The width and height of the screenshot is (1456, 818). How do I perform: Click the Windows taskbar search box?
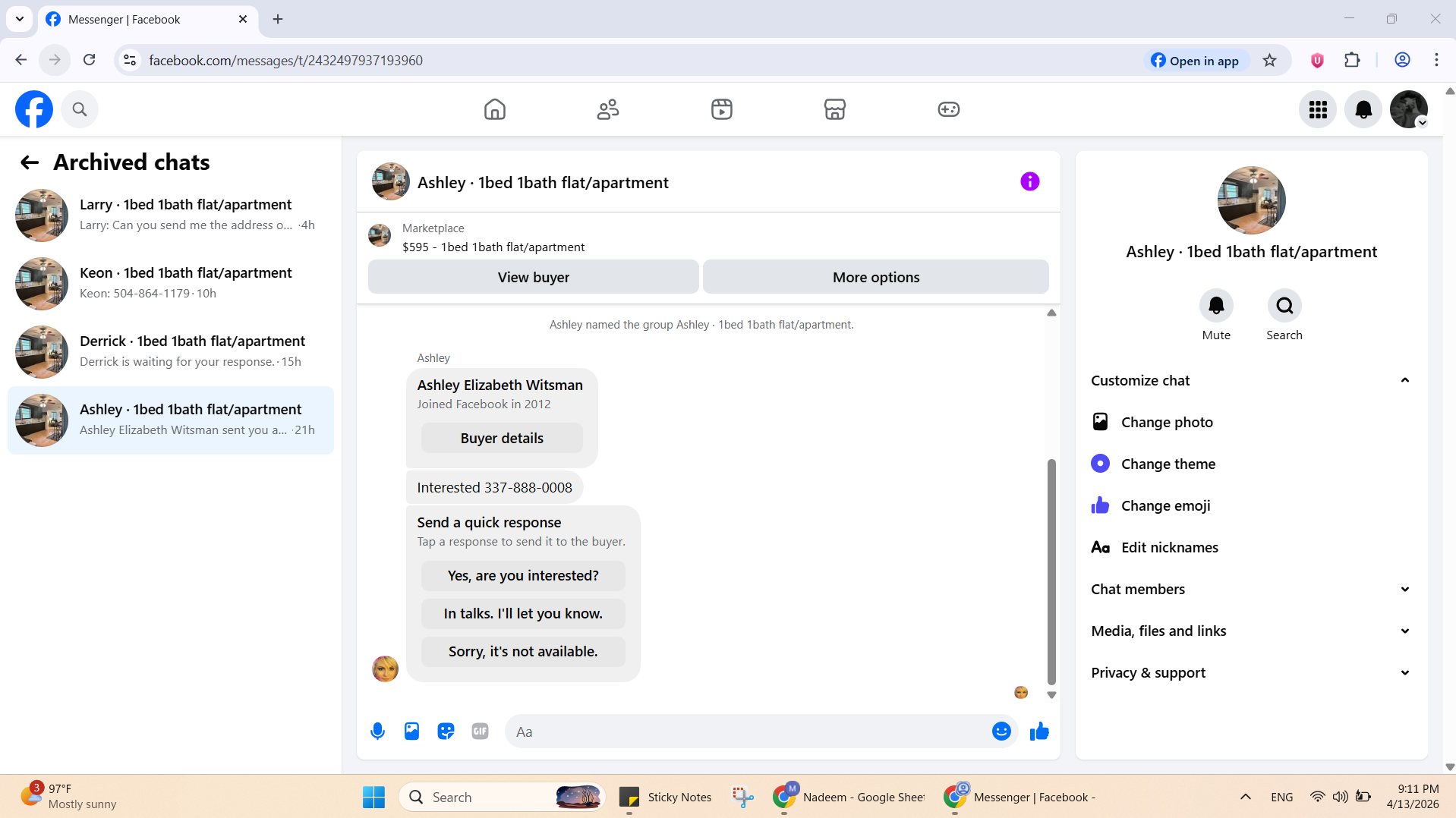(x=502, y=797)
